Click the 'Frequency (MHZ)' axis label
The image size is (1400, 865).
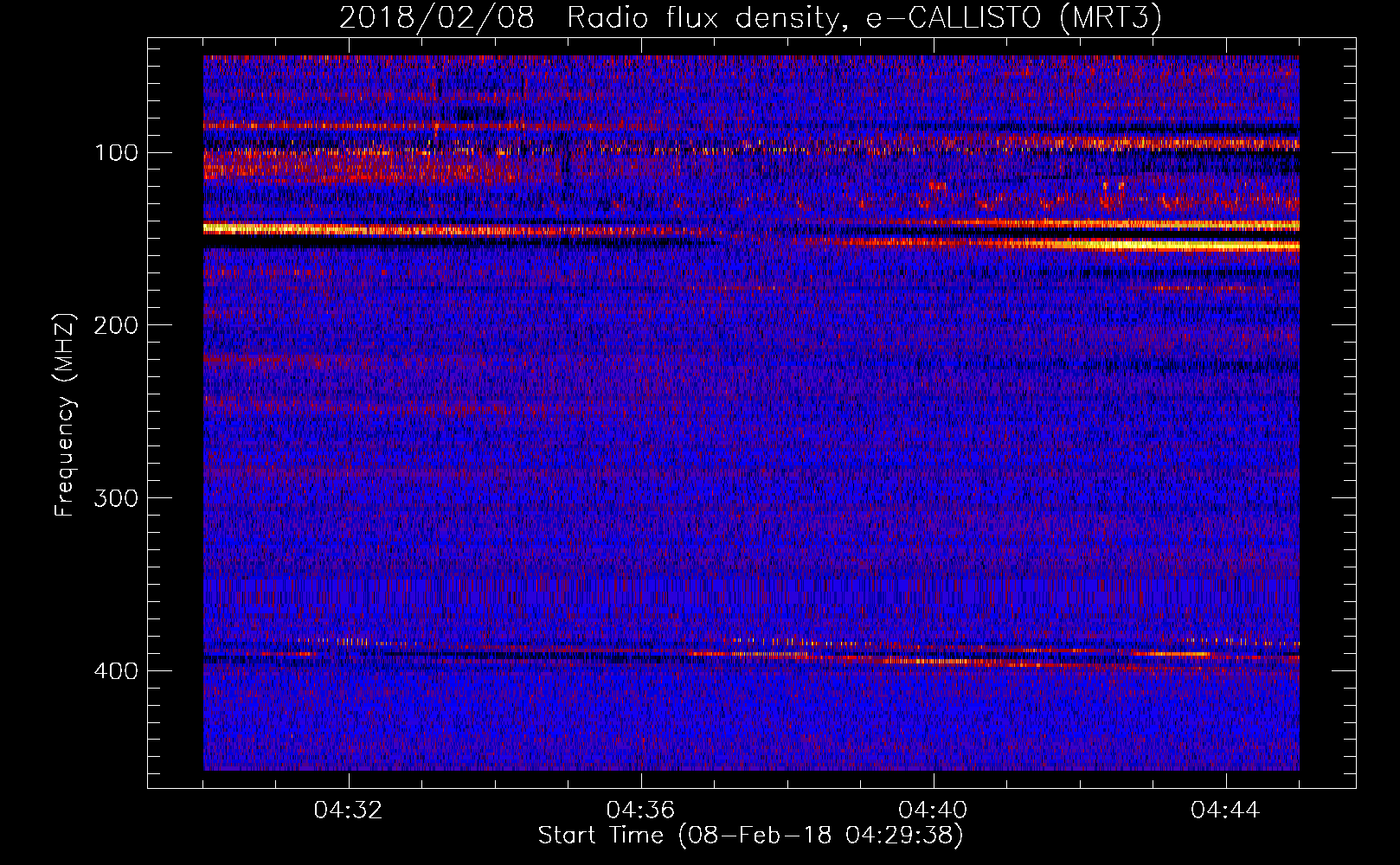(65, 414)
